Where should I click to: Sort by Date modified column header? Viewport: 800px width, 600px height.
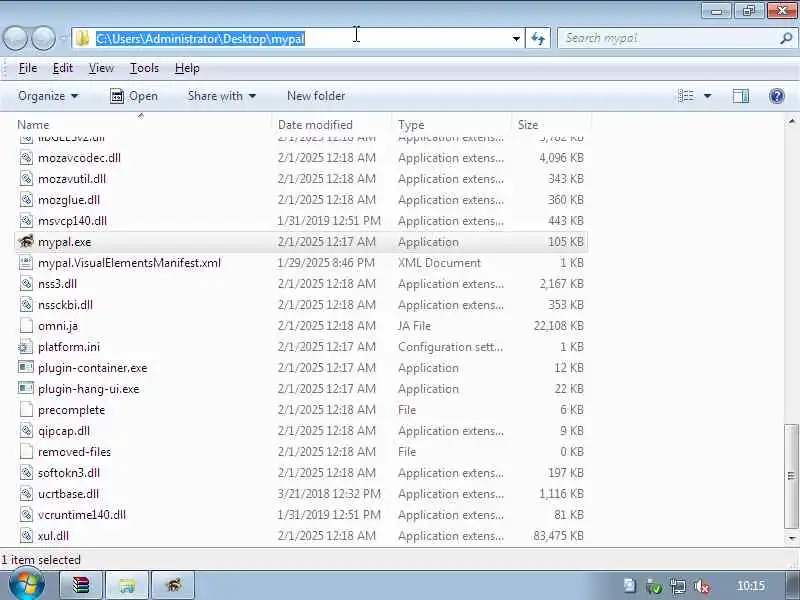(x=315, y=124)
